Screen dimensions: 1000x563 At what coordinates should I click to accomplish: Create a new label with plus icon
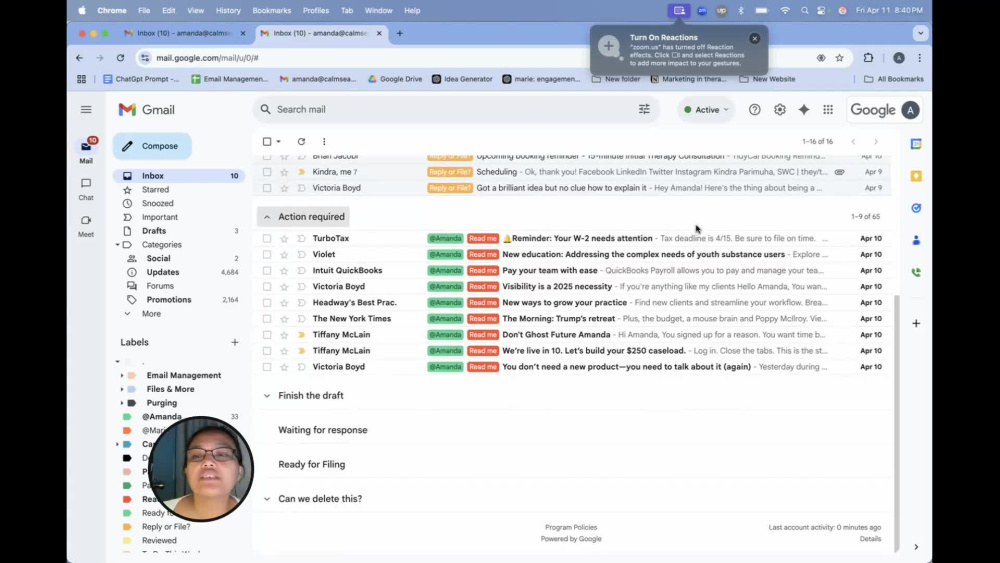(x=235, y=342)
